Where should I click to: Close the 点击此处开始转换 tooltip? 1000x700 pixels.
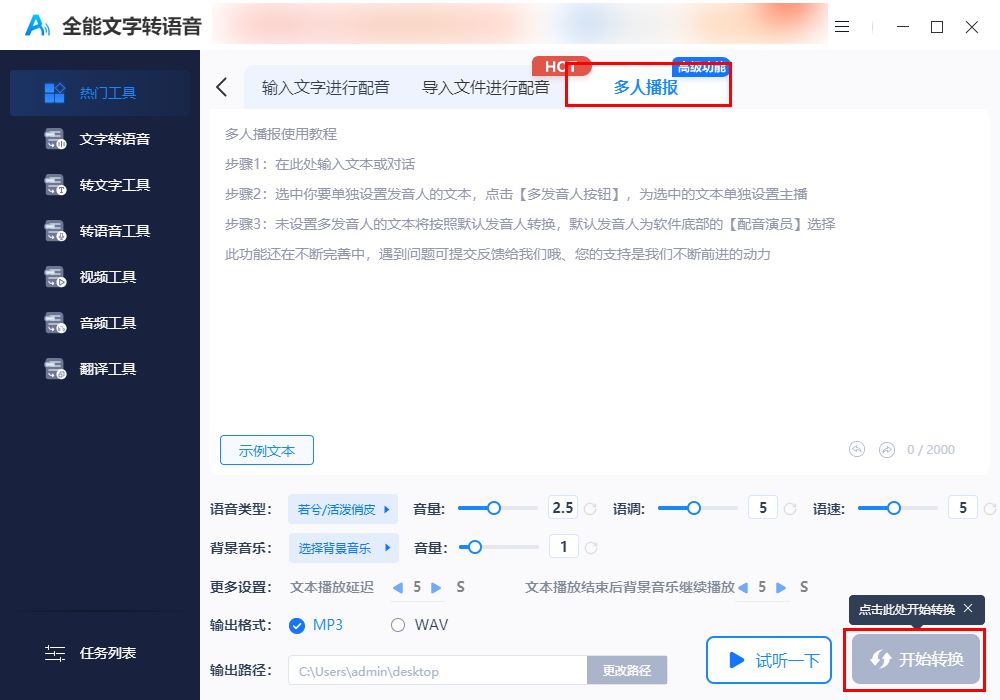coord(968,608)
